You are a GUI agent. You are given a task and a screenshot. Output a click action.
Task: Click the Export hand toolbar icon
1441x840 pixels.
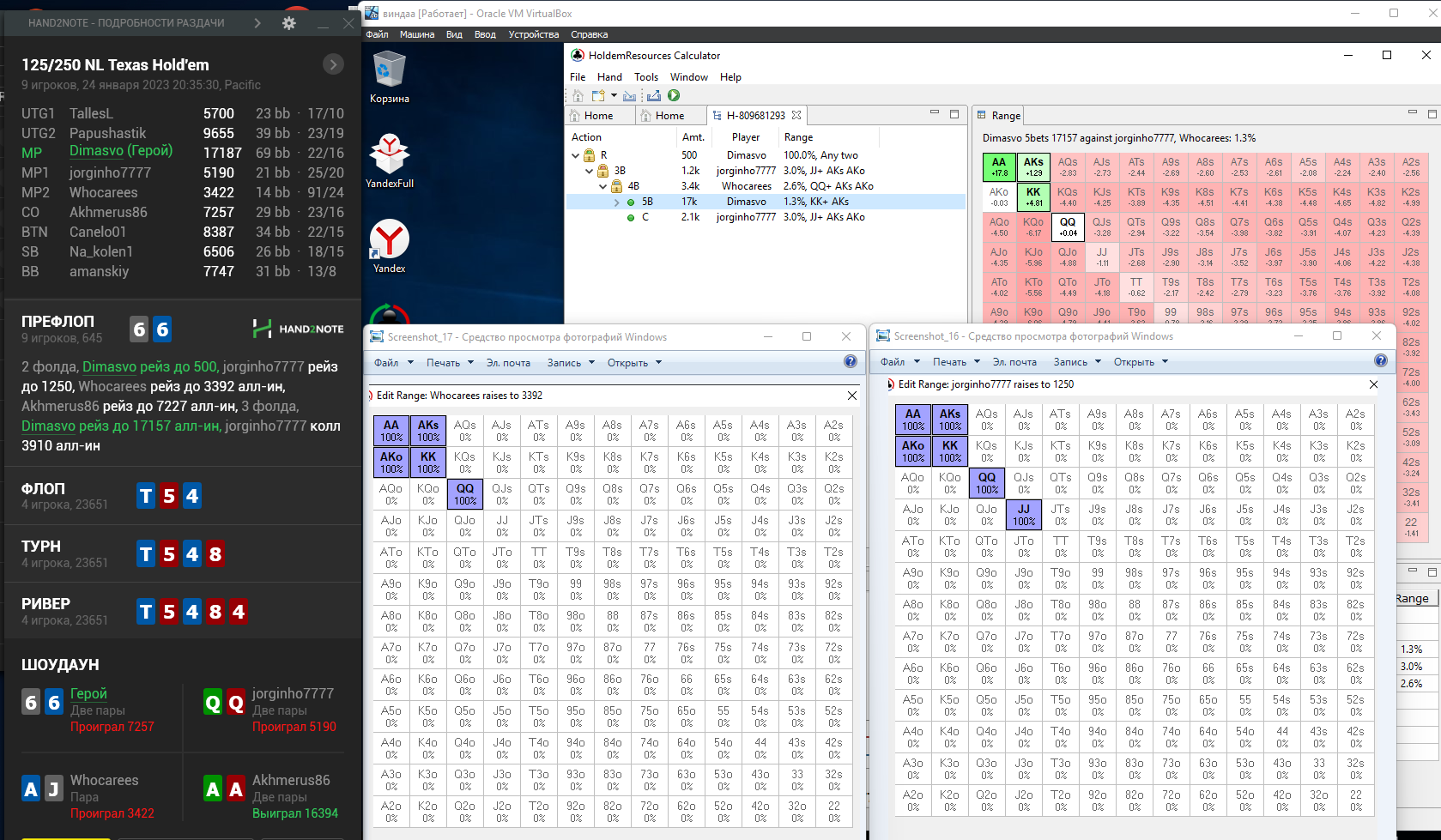coord(654,95)
